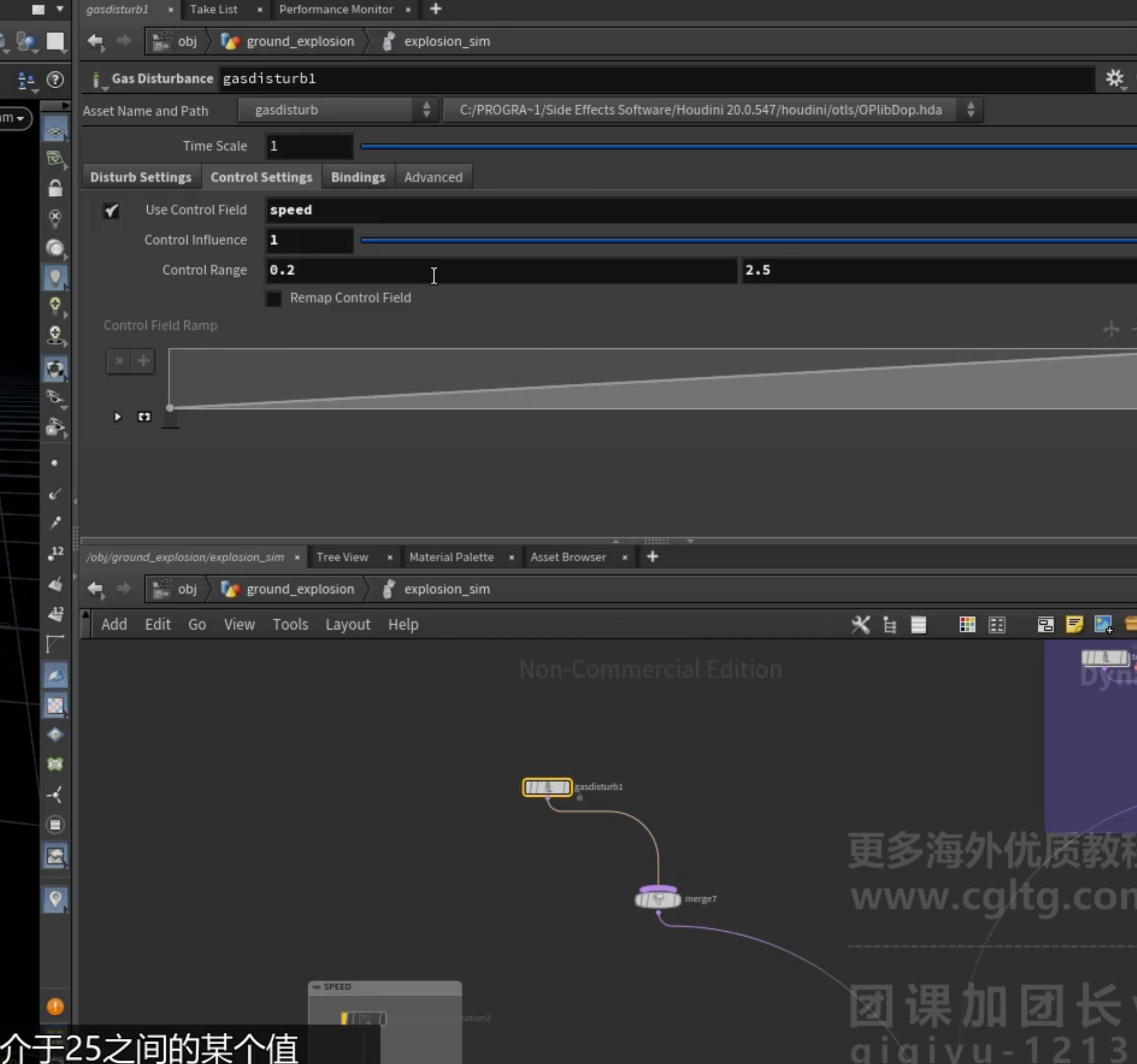Switch to the Bindings tab

(358, 177)
